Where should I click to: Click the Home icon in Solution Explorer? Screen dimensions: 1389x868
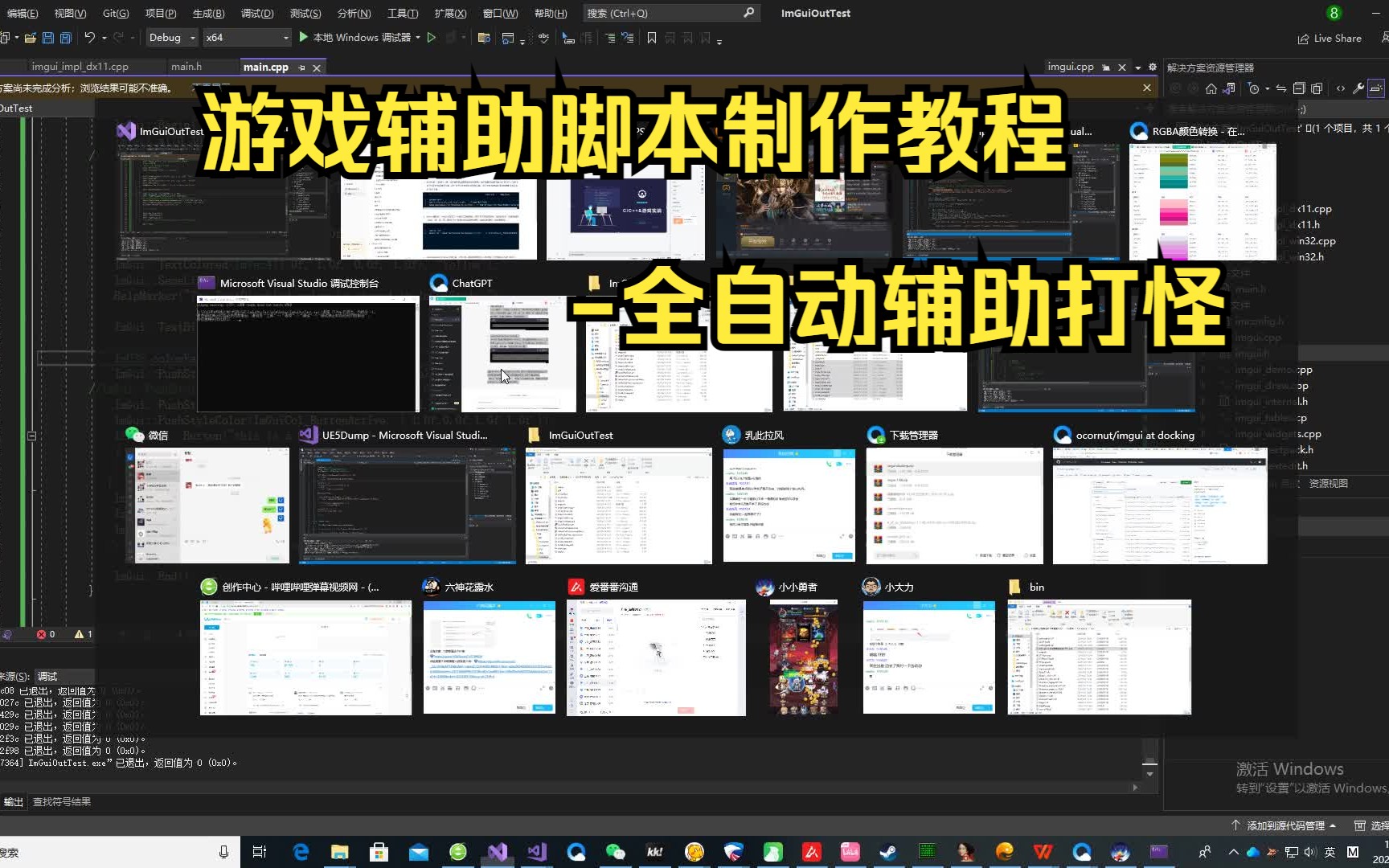(1211, 88)
